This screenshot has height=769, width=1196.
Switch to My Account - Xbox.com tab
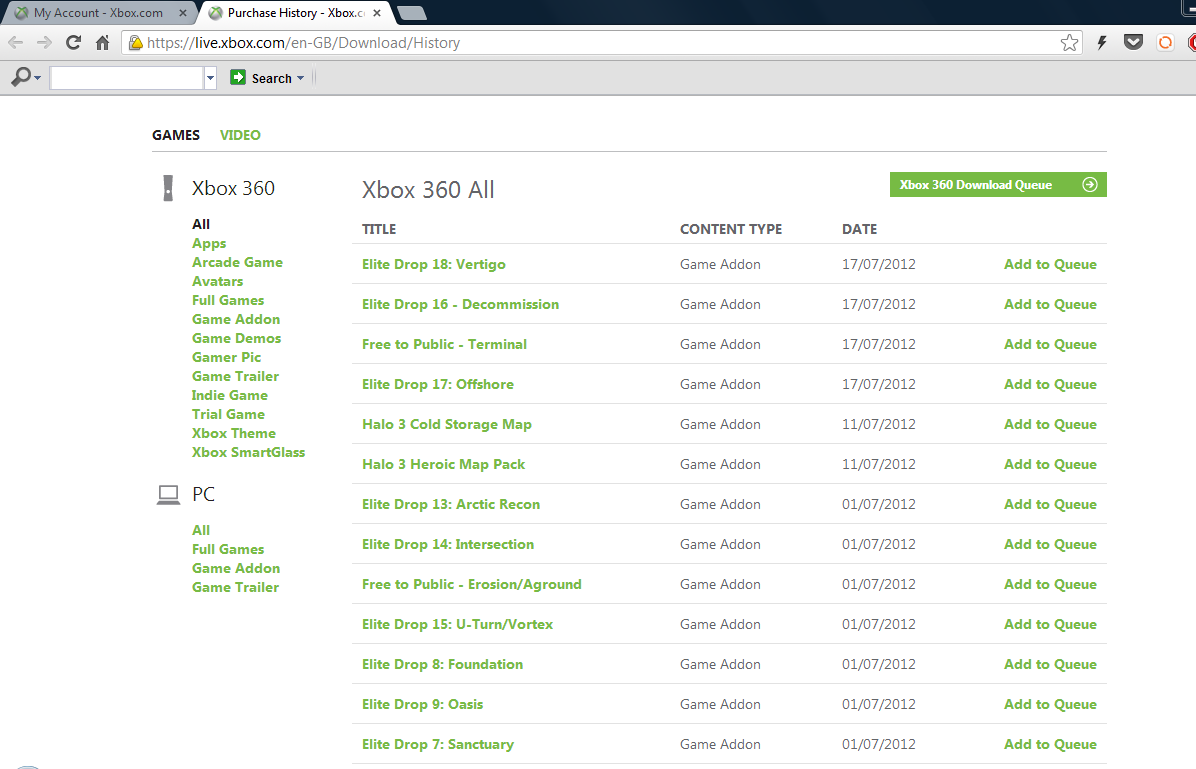tap(98, 13)
